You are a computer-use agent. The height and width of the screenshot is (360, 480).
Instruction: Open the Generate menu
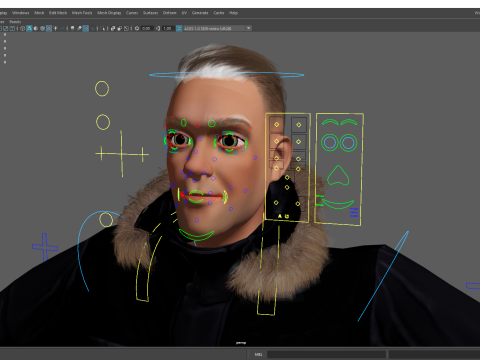(x=200, y=13)
